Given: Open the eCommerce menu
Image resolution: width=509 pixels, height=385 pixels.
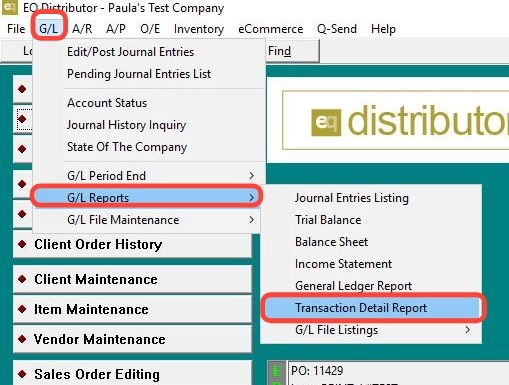Looking at the screenshot, I should click(270, 29).
